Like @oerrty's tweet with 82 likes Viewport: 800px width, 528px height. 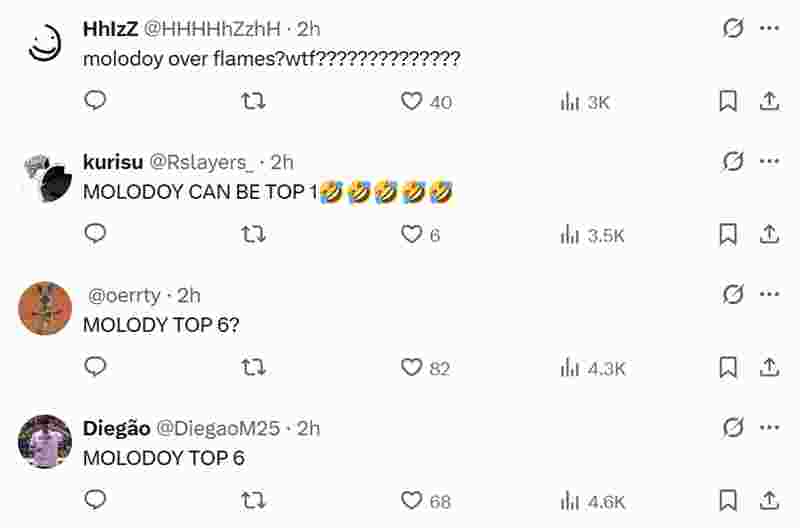(412, 367)
